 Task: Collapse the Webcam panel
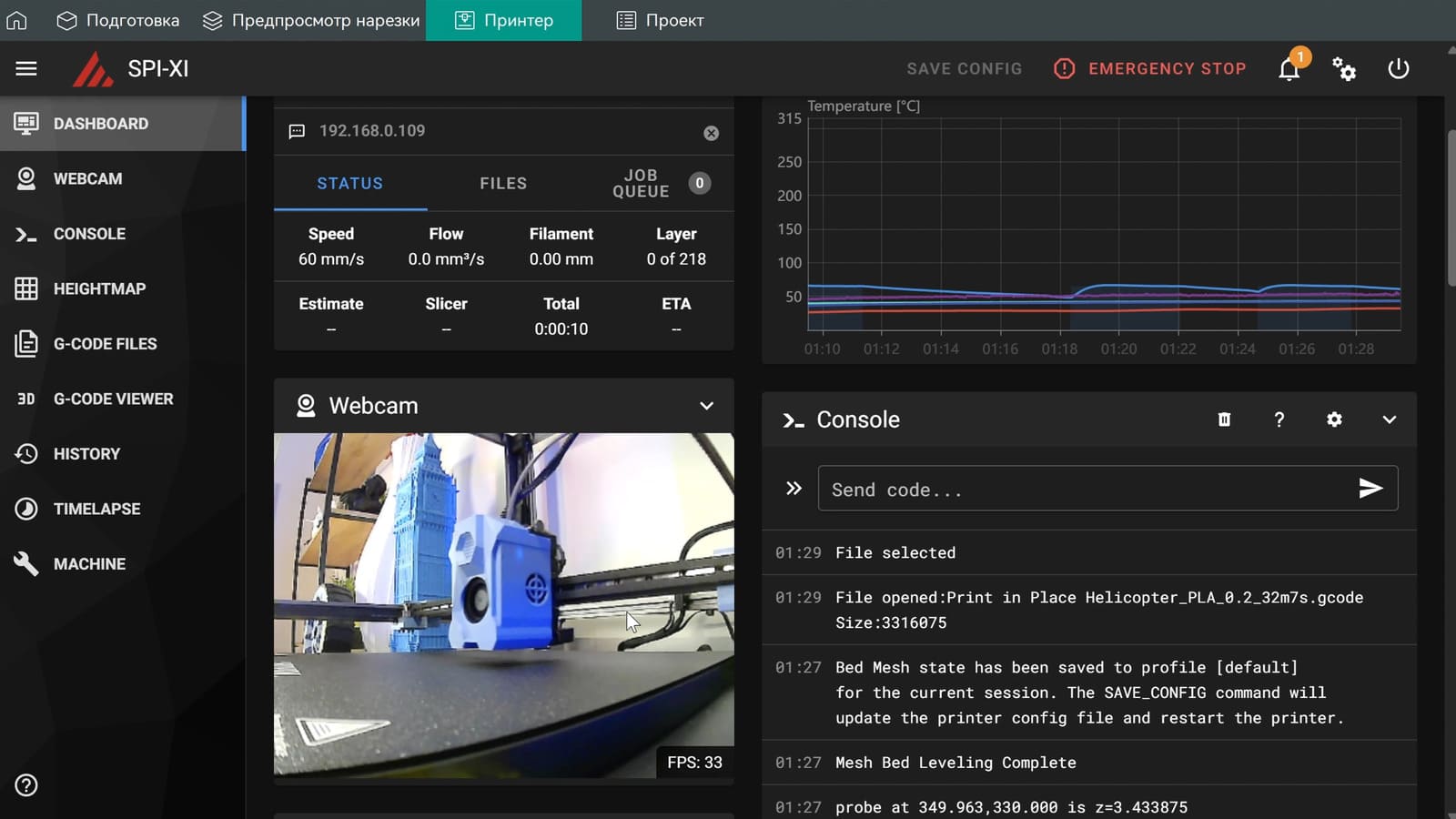[706, 406]
